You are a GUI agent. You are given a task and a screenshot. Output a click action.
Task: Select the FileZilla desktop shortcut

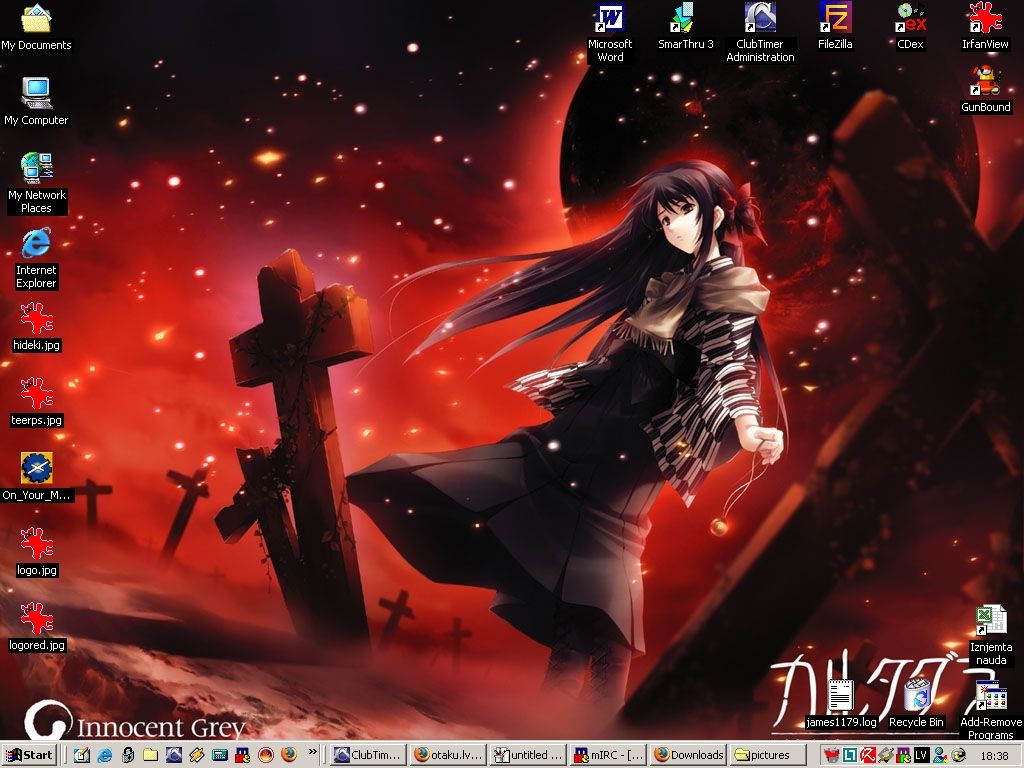pyautogui.click(x=835, y=27)
